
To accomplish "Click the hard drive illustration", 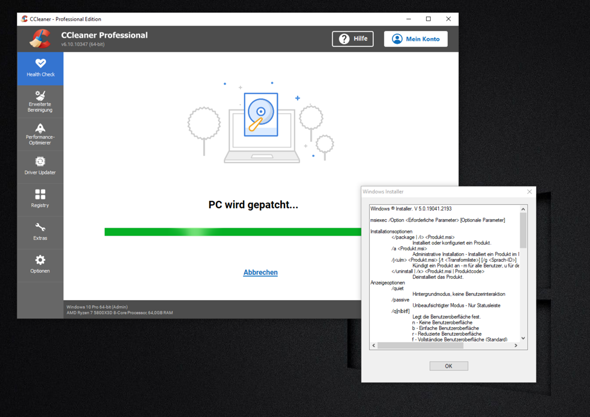I will coord(261,114).
